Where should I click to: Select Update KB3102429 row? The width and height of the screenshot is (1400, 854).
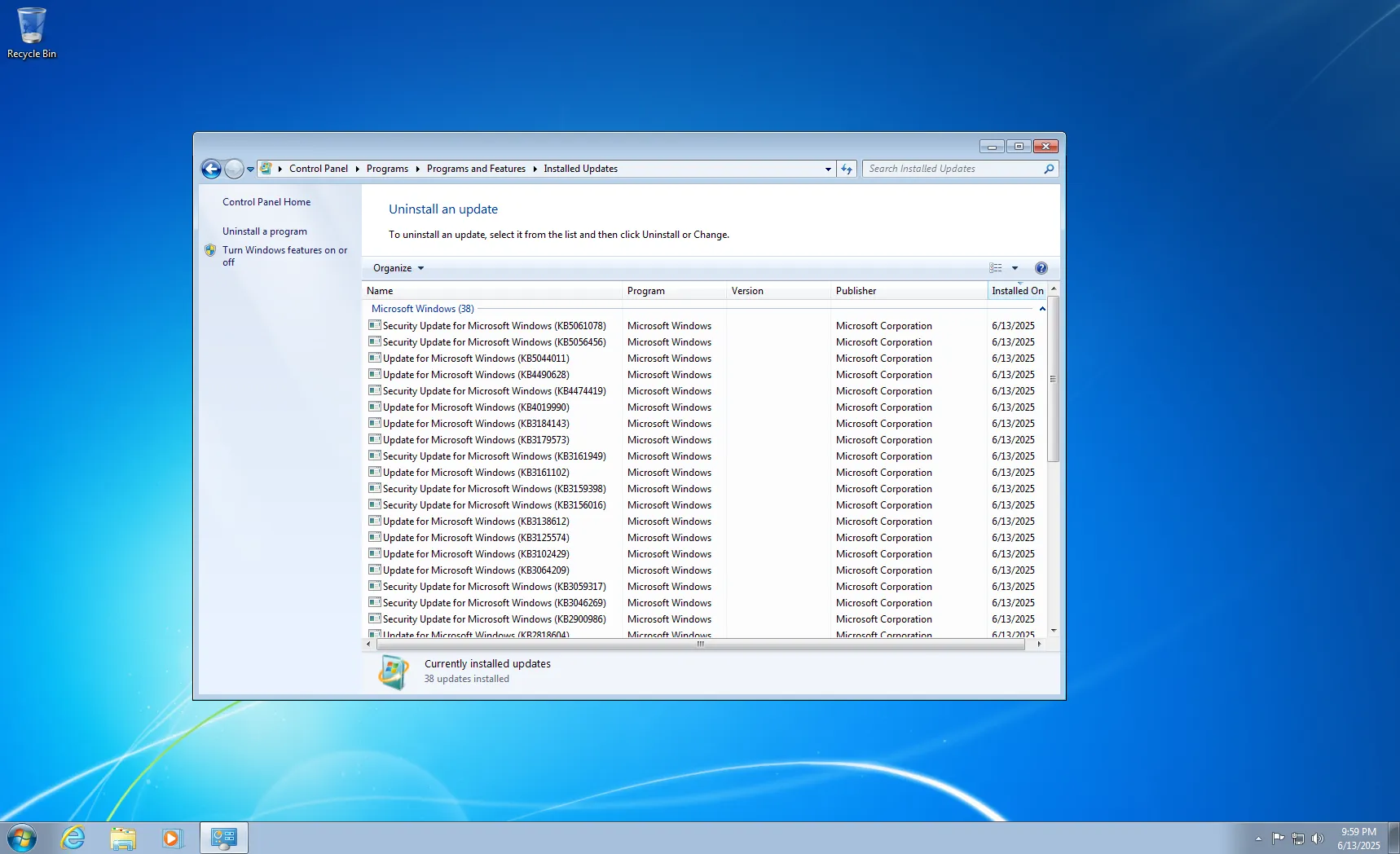click(705, 554)
